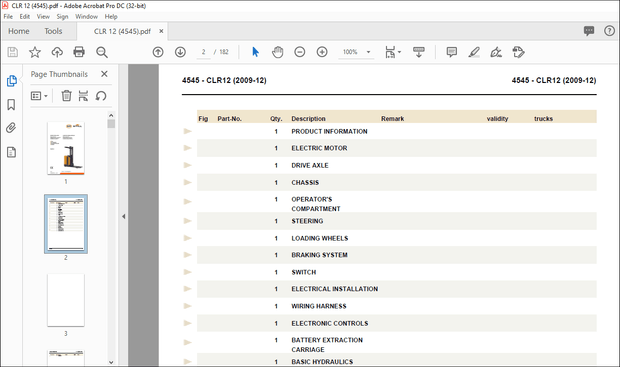
Task: Open the thumbnail options dropdown
Action: pyautogui.click(x=39, y=96)
